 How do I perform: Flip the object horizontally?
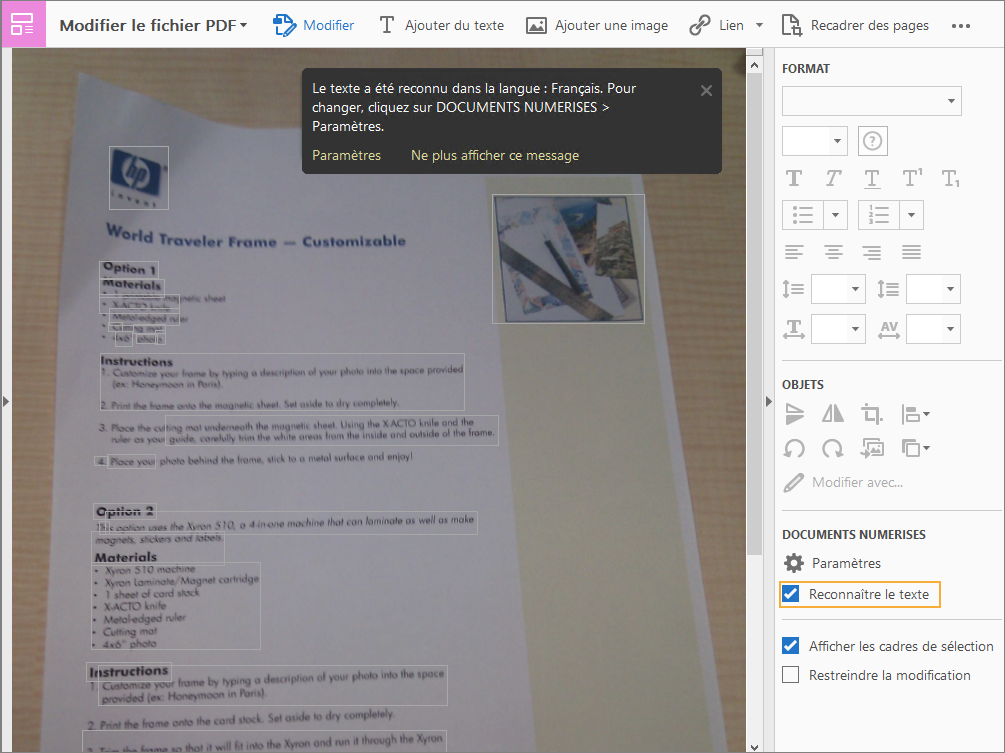click(x=833, y=414)
